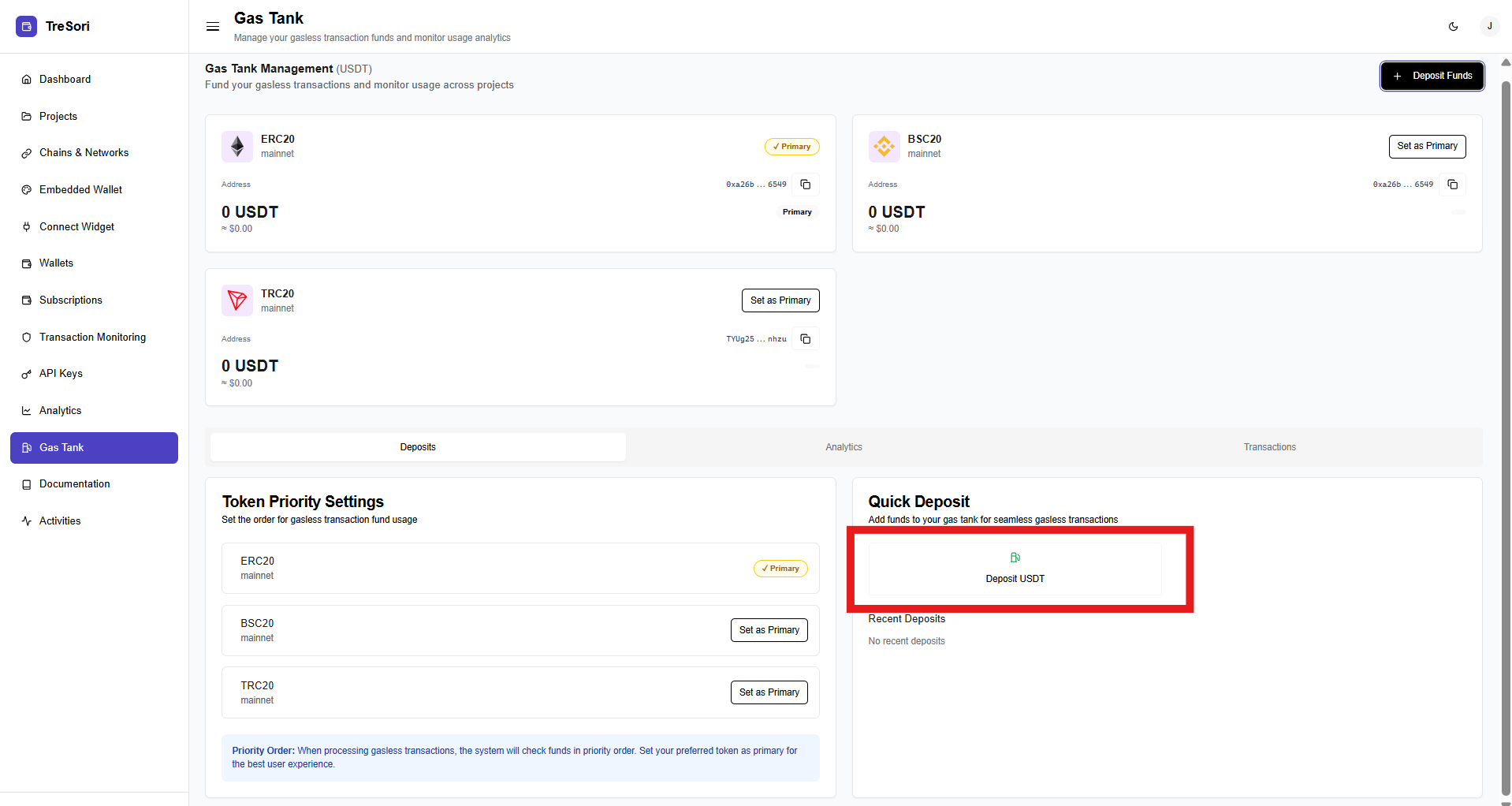Set BSC20 card as primary

tap(1427, 146)
